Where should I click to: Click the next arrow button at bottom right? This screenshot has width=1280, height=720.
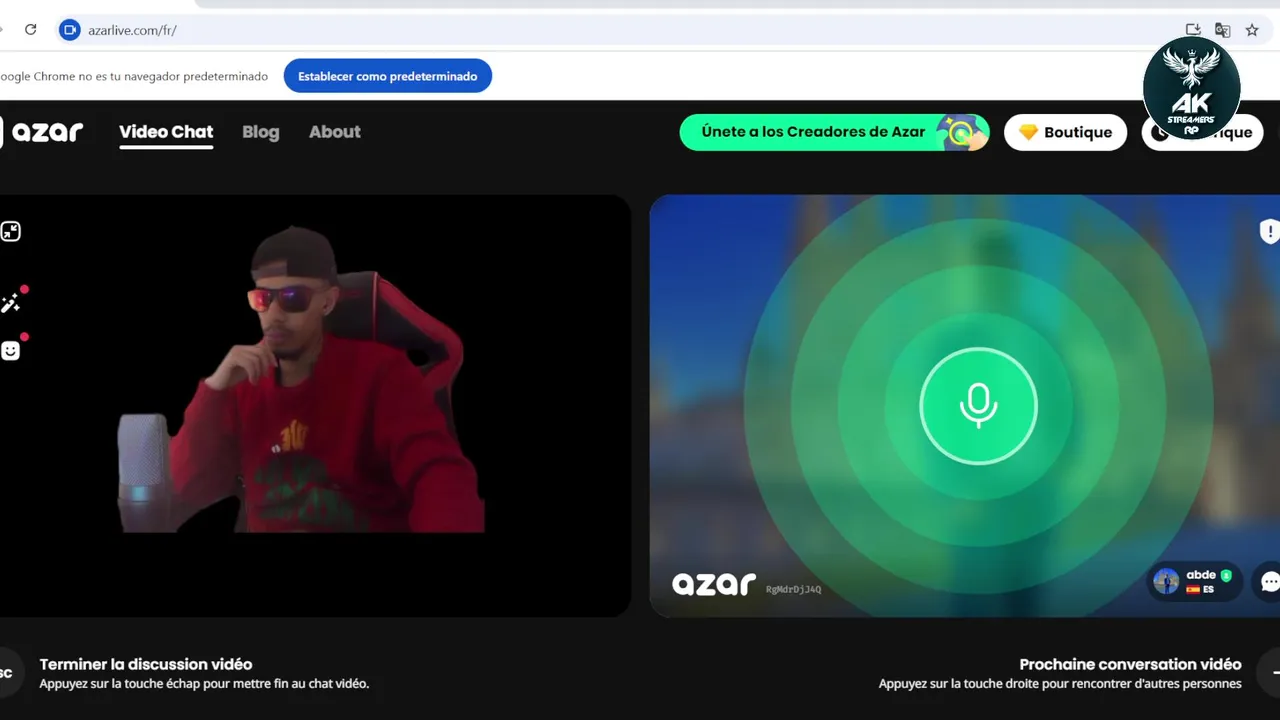pos(1270,673)
